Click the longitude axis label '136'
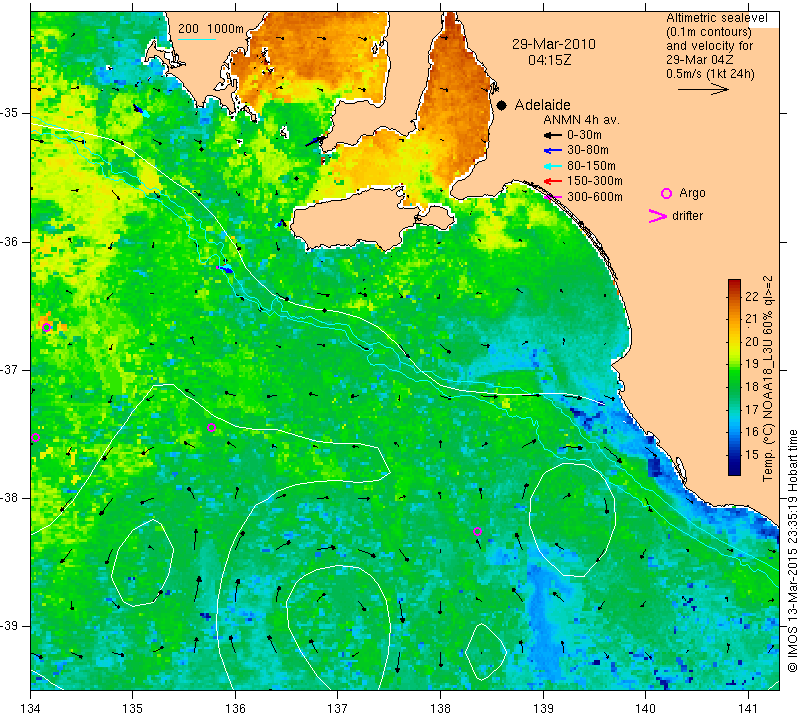 pos(235,709)
